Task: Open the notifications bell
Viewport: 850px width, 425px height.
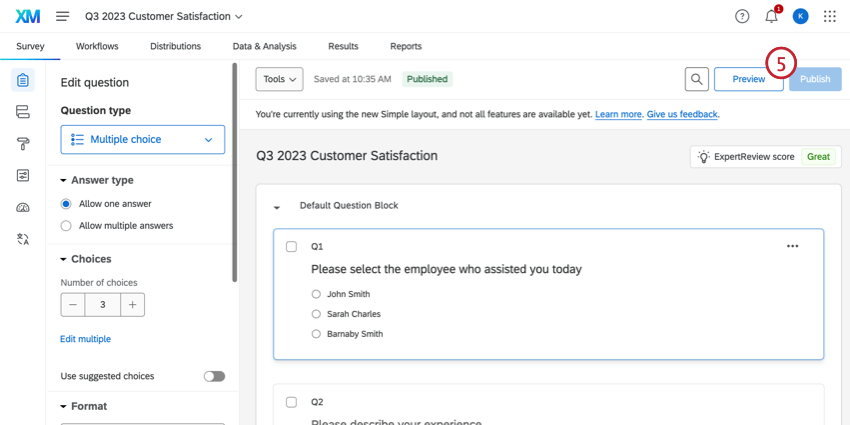Action: click(x=771, y=17)
